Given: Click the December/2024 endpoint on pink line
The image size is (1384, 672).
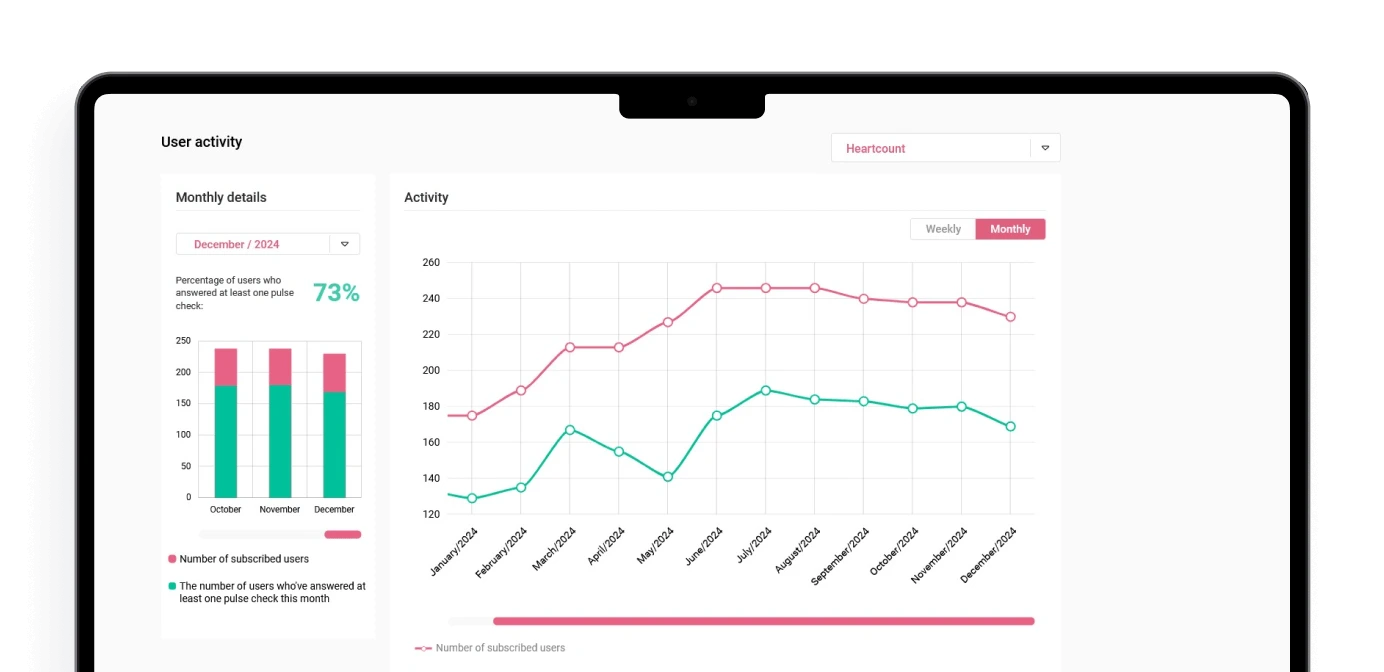Looking at the screenshot, I should 1012,316.
